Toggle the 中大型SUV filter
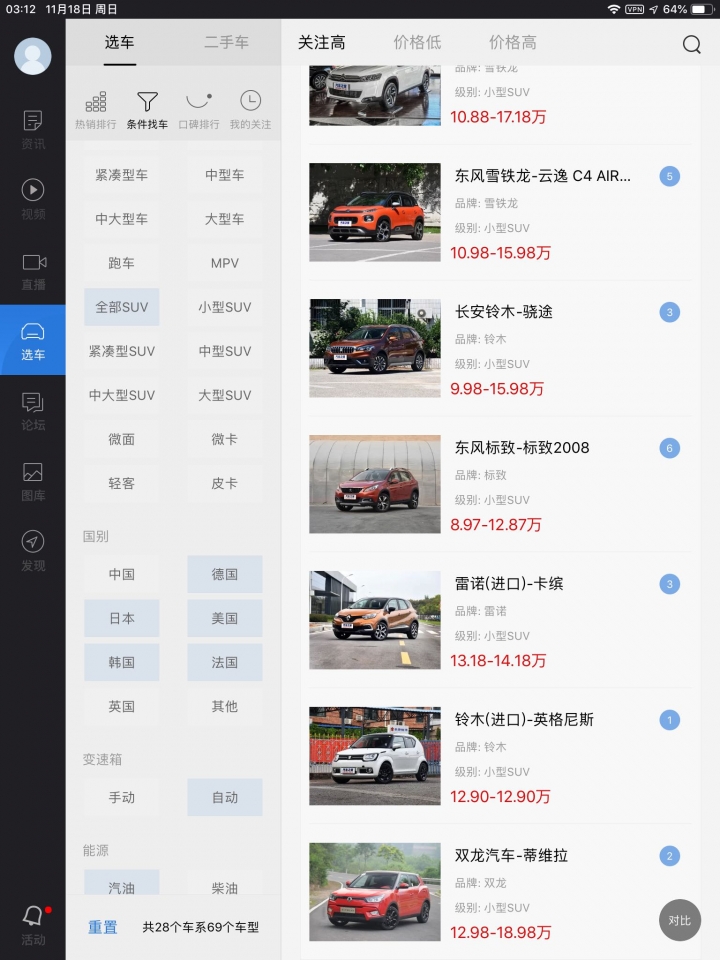Screen dimensions: 720x960 pyautogui.click(x=122, y=396)
